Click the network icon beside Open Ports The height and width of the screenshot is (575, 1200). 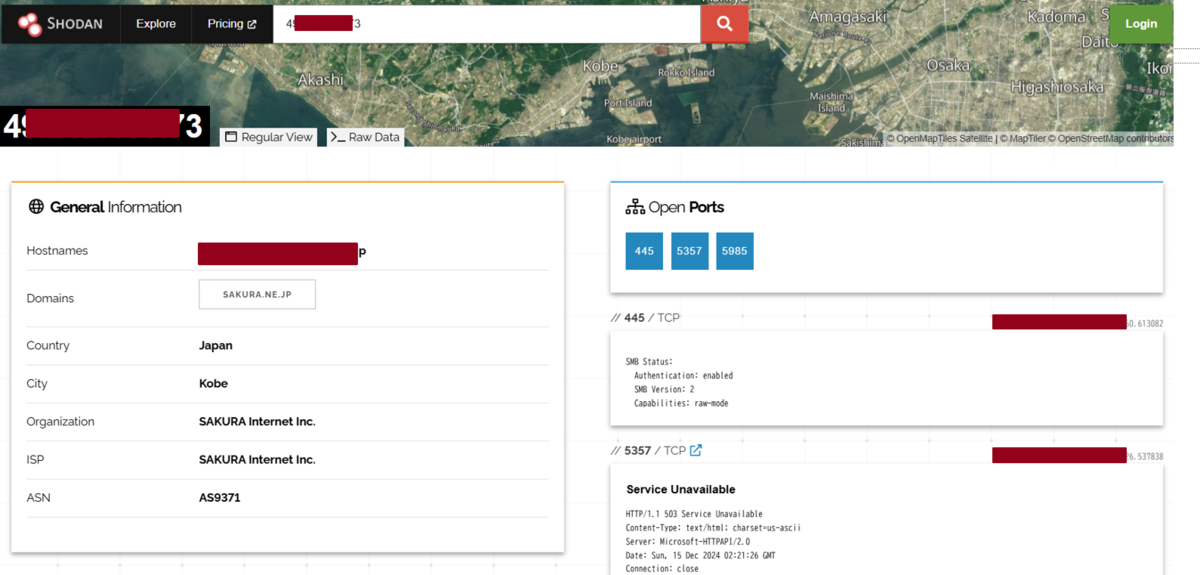click(635, 207)
